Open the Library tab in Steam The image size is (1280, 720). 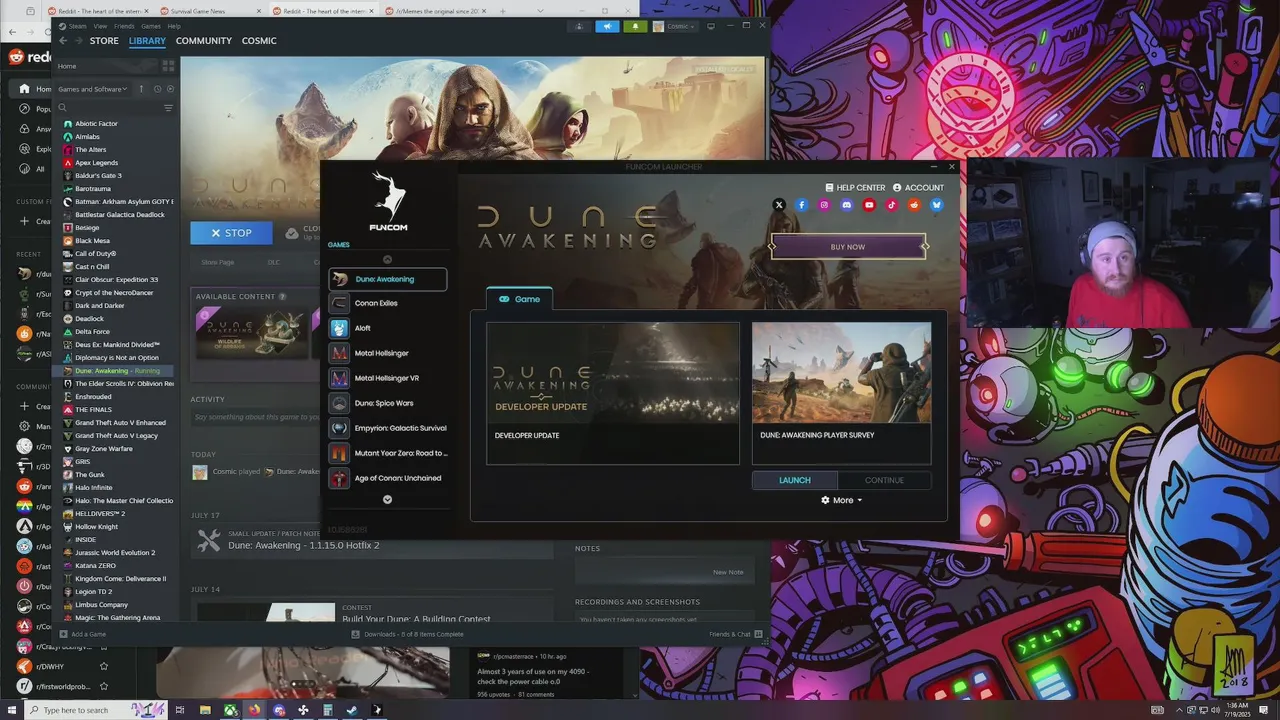pos(147,41)
